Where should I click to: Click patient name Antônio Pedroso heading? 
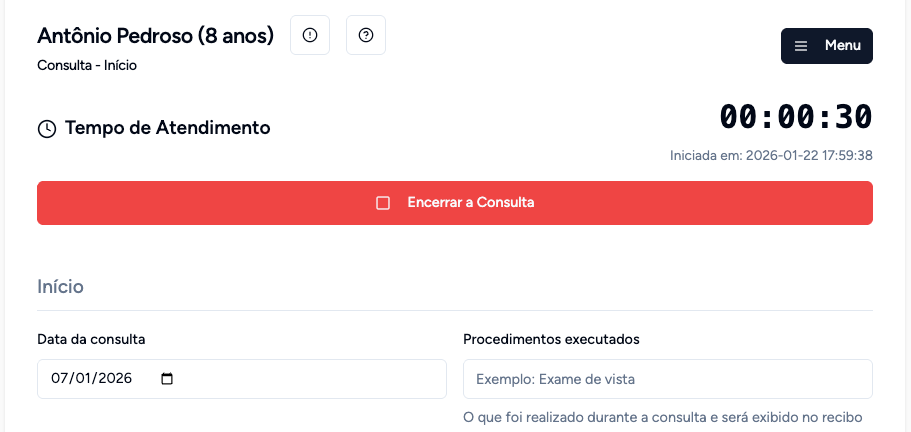pos(155,36)
